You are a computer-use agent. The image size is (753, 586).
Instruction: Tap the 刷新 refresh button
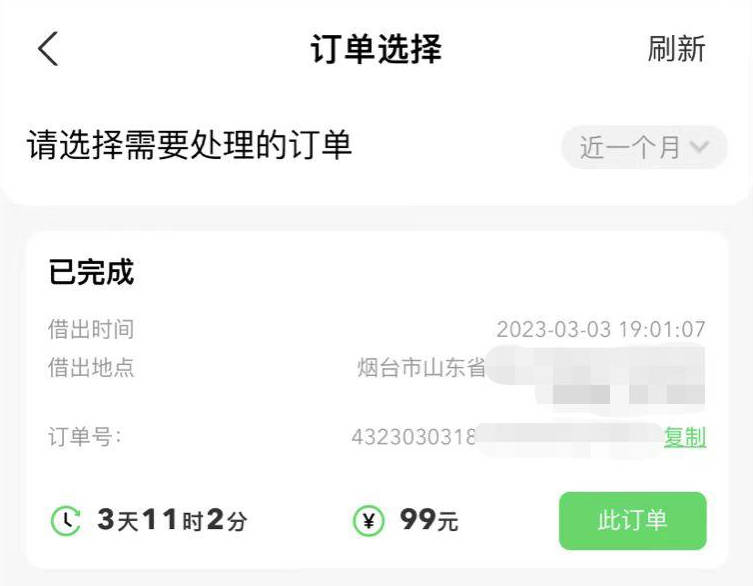point(676,49)
